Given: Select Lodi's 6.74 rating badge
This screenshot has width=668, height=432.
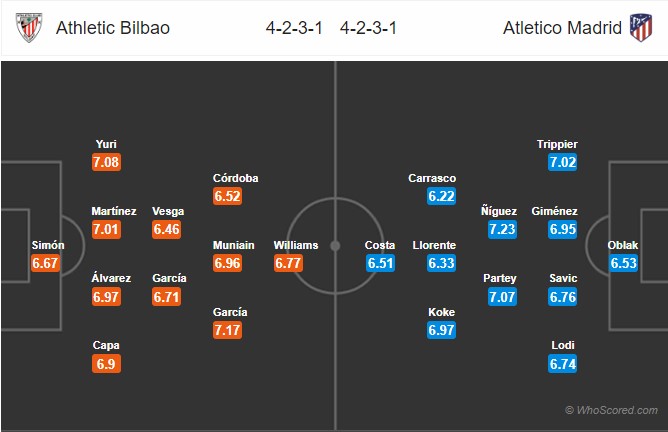Looking at the screenshot, I should point(563,364).
